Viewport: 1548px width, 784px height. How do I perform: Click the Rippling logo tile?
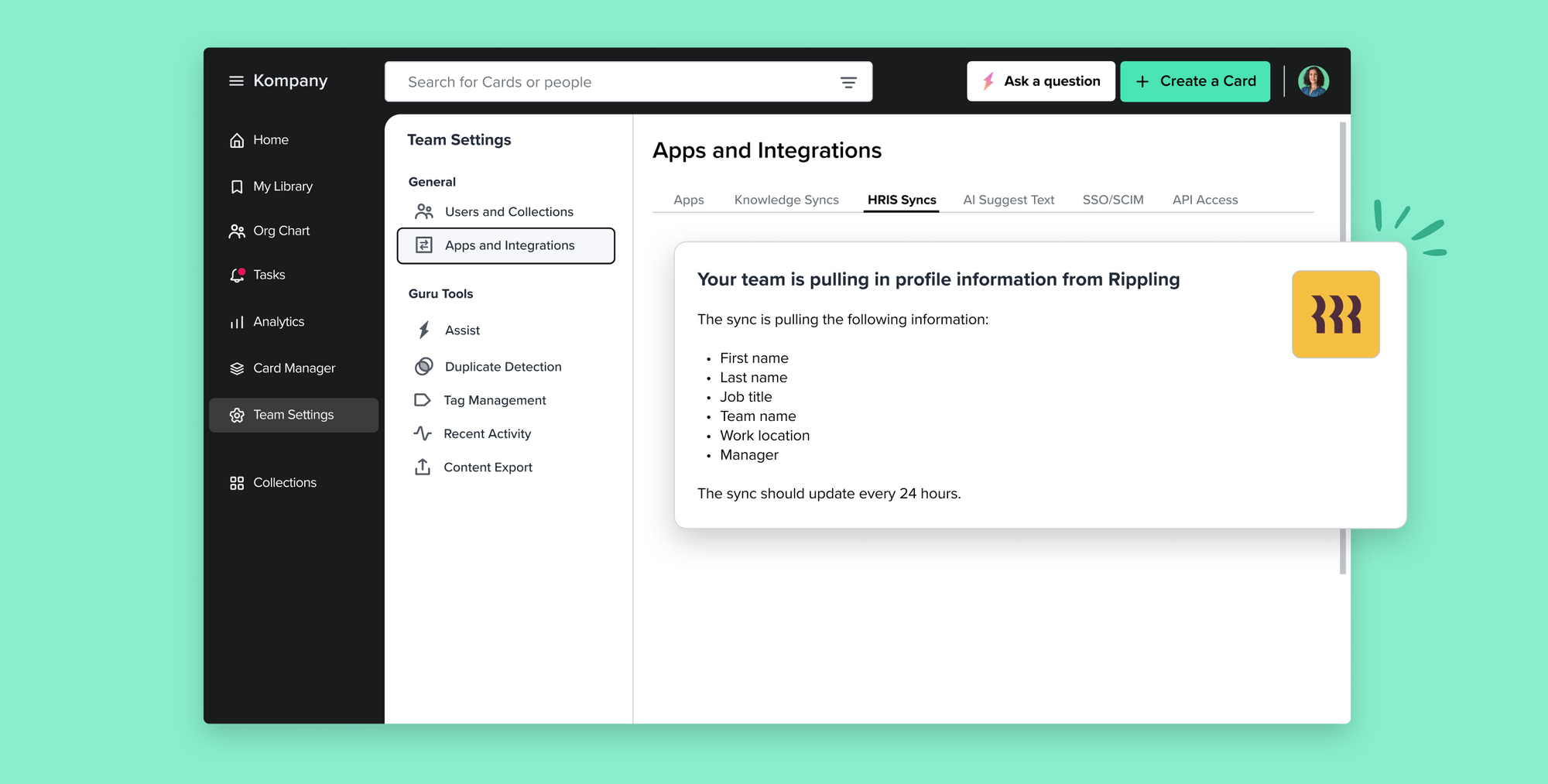pyautogui.click(x=1335, y=315)
